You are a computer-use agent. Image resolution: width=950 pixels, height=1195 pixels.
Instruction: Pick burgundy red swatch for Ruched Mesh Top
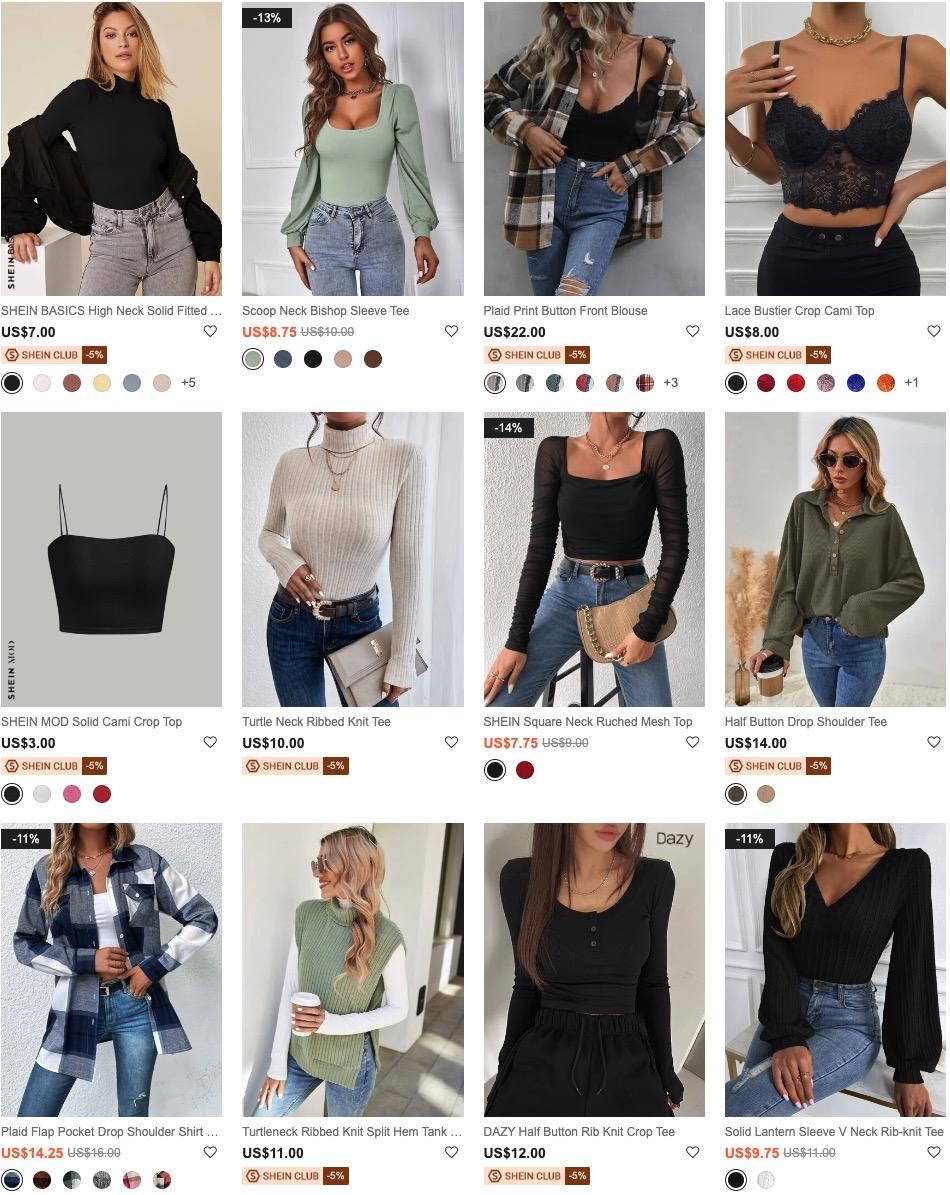(x=525, y=771)
